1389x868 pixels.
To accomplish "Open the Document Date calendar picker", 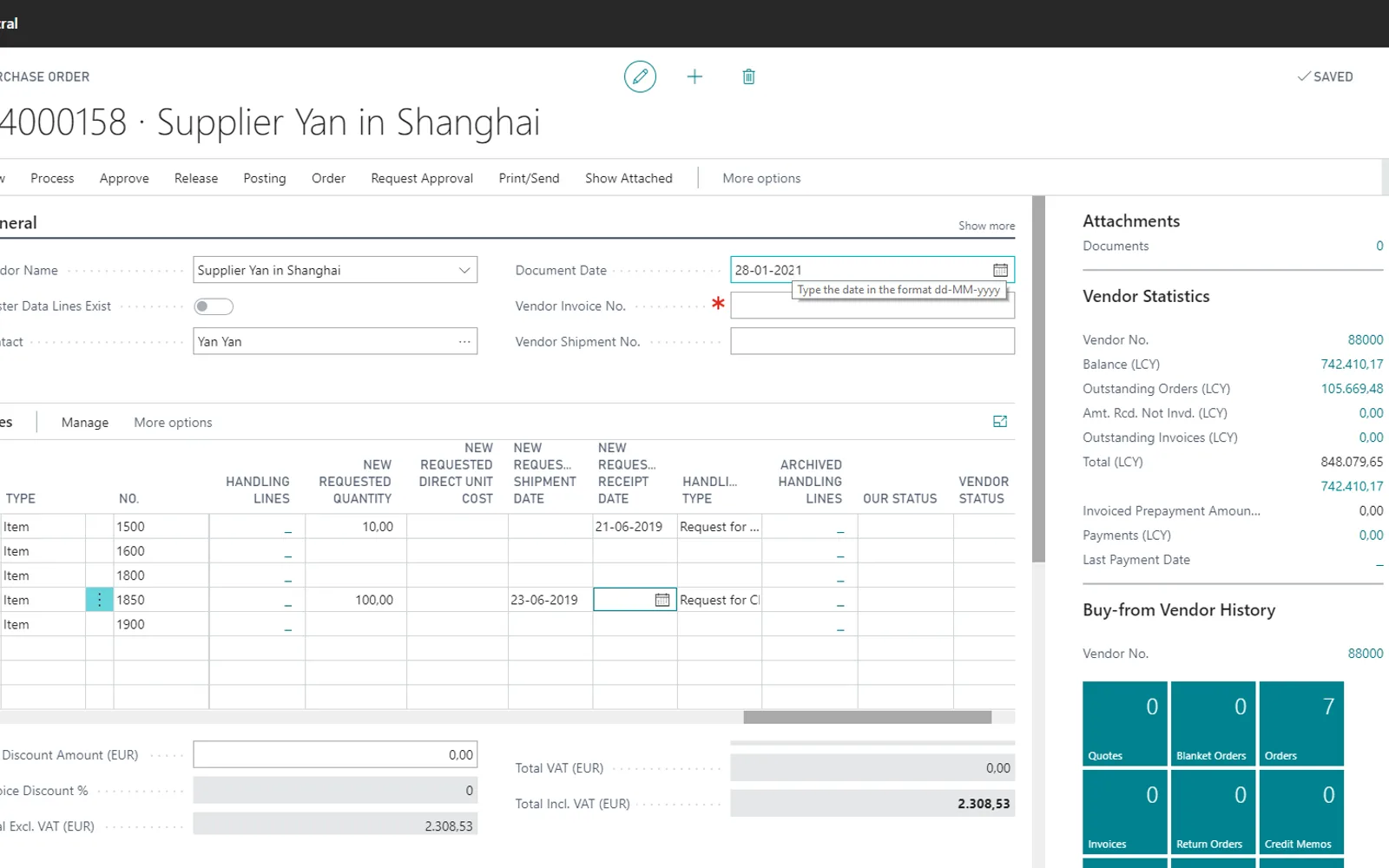I will [1000, 270].
